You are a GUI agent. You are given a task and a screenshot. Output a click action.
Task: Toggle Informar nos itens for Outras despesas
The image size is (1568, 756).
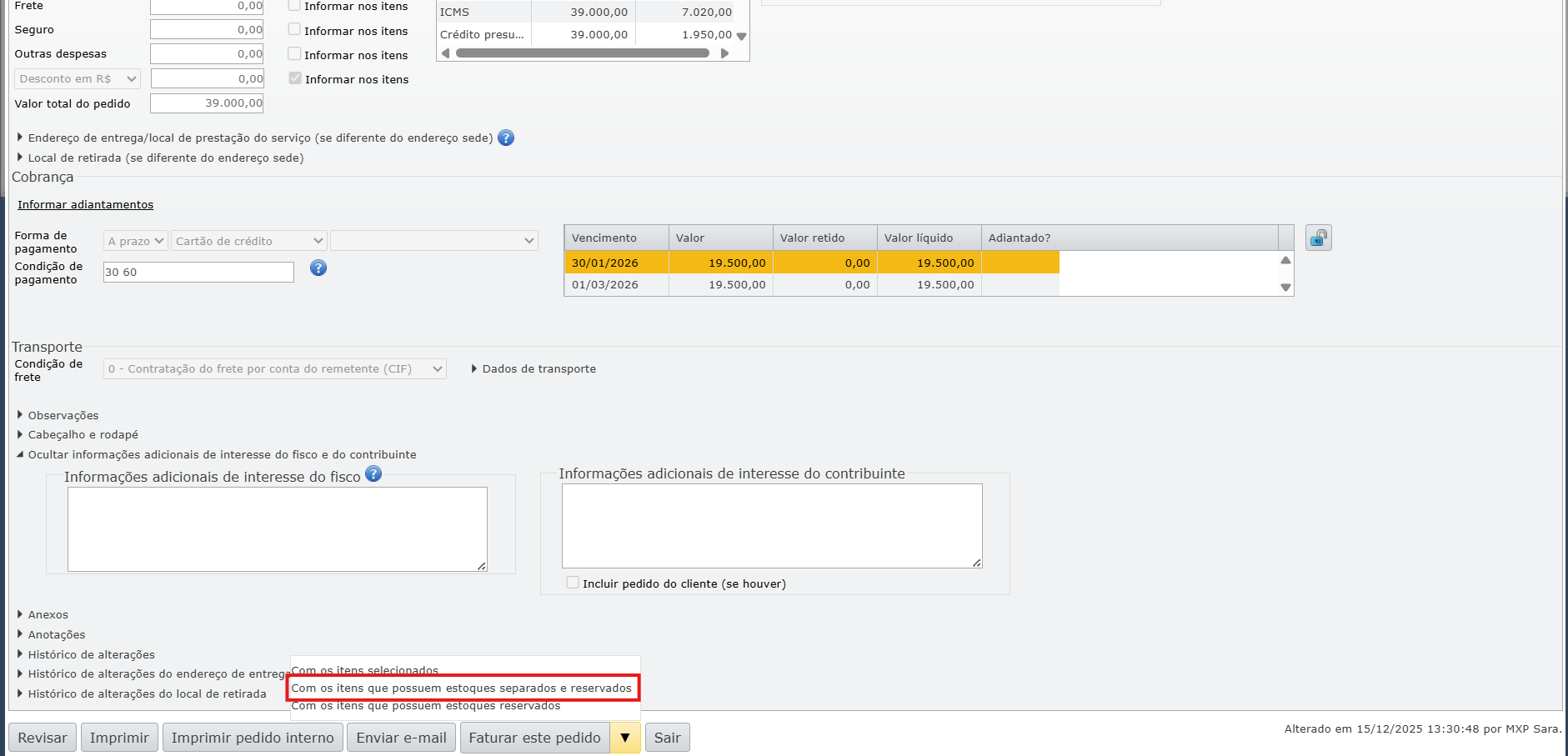point(294,54)
